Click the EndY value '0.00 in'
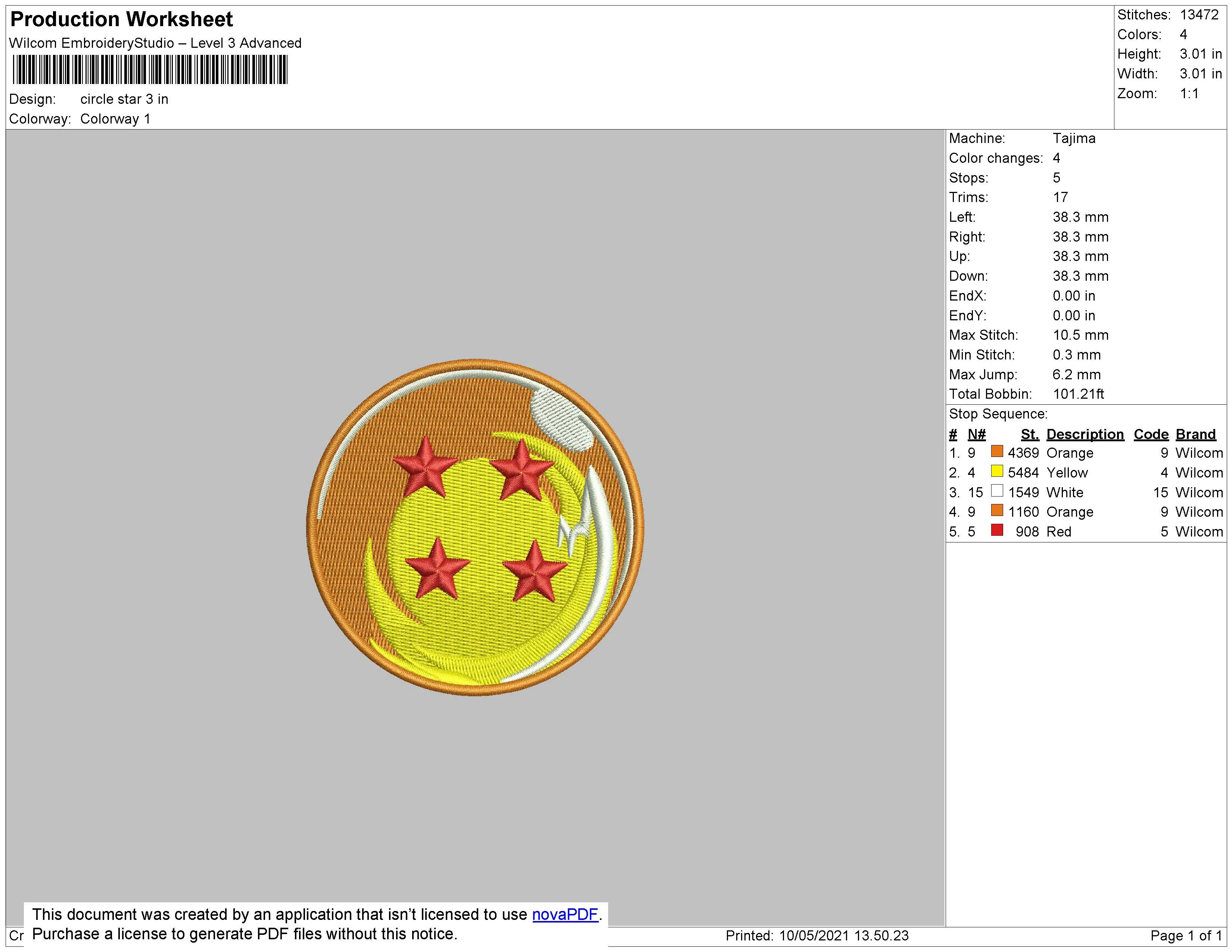 [x=1073, y=316]
